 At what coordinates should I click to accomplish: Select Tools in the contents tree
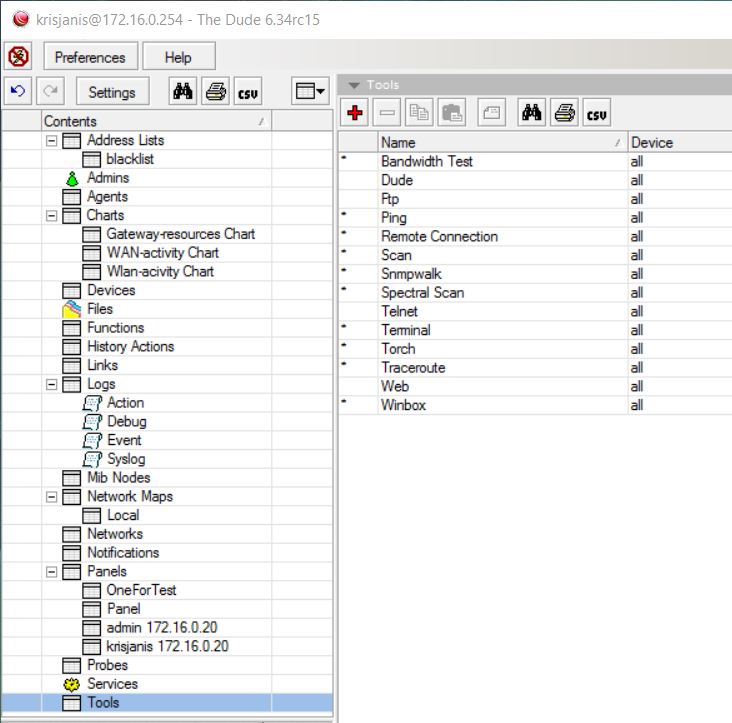[103, 702]
